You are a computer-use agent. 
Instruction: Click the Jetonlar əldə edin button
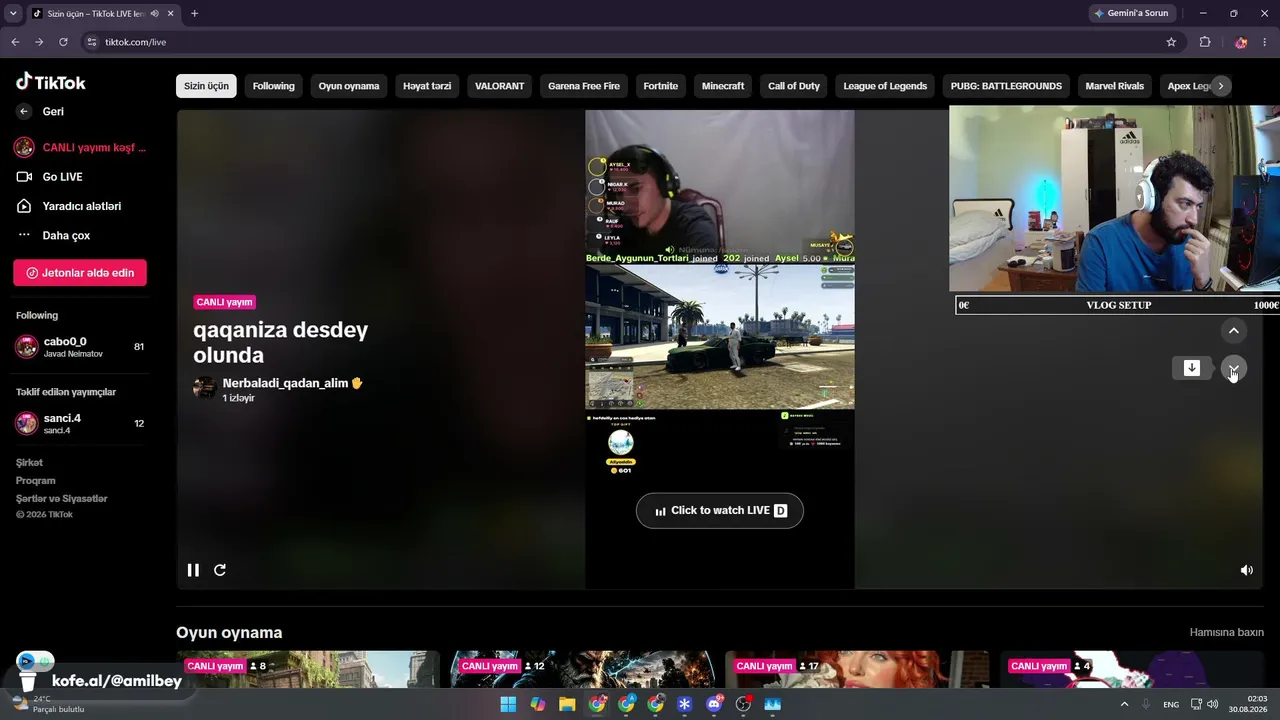pos(80,273)
